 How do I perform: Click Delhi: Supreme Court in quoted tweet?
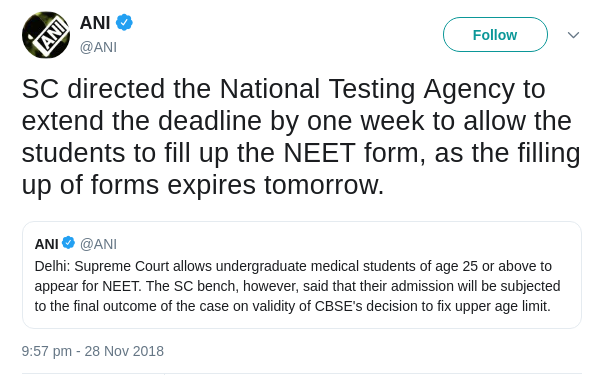coord(102,266)
